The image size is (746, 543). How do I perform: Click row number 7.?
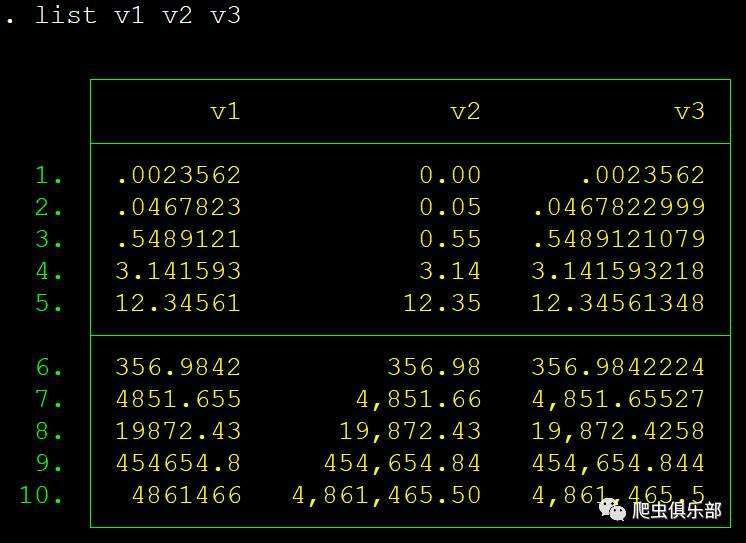click(x=49, y=399)
